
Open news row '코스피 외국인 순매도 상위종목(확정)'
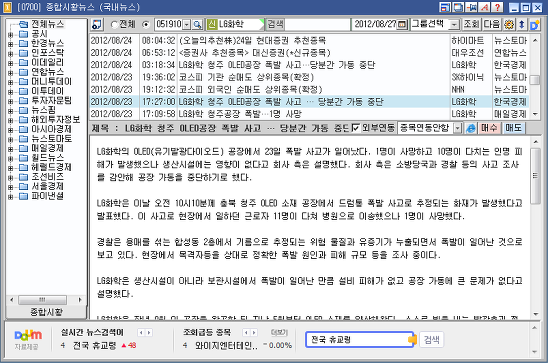click(x=309, y=89)
